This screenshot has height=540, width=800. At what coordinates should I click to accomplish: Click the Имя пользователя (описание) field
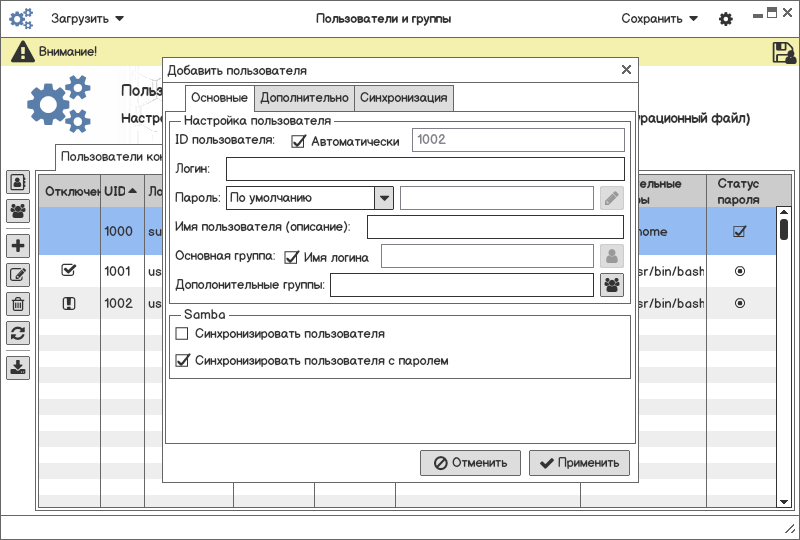pos(495,227)
